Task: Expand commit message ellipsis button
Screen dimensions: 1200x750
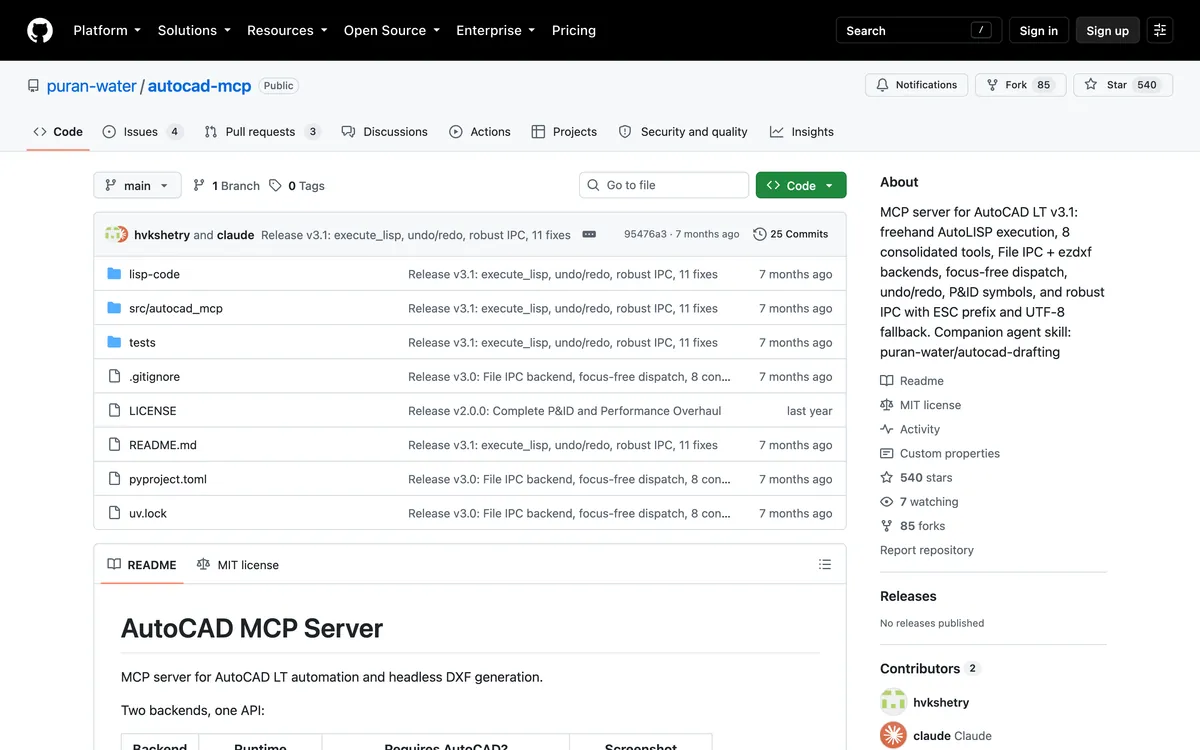Action: [589, 234]
